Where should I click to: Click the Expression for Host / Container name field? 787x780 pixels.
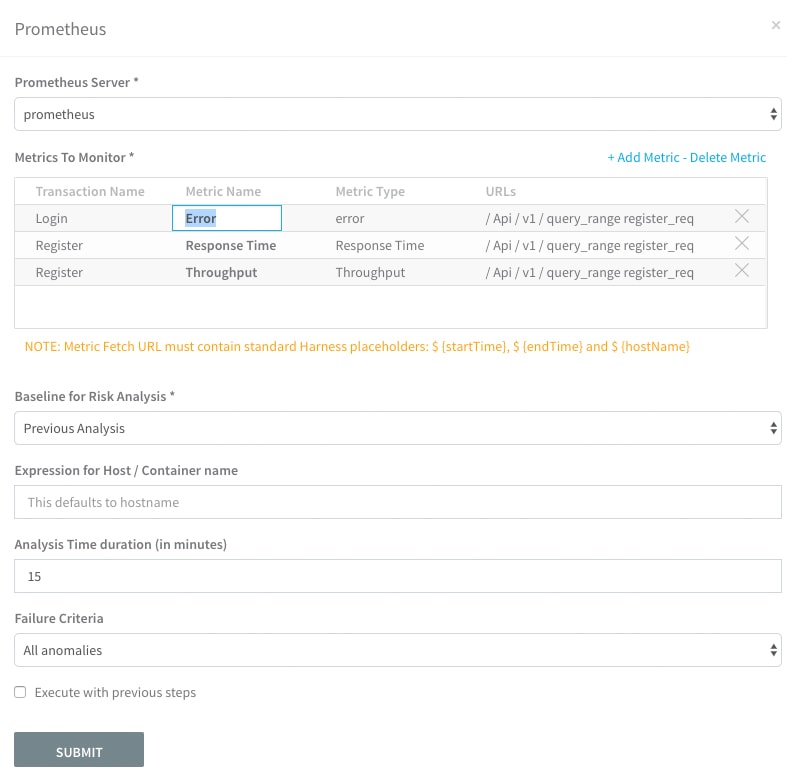[x=398, y=502]
